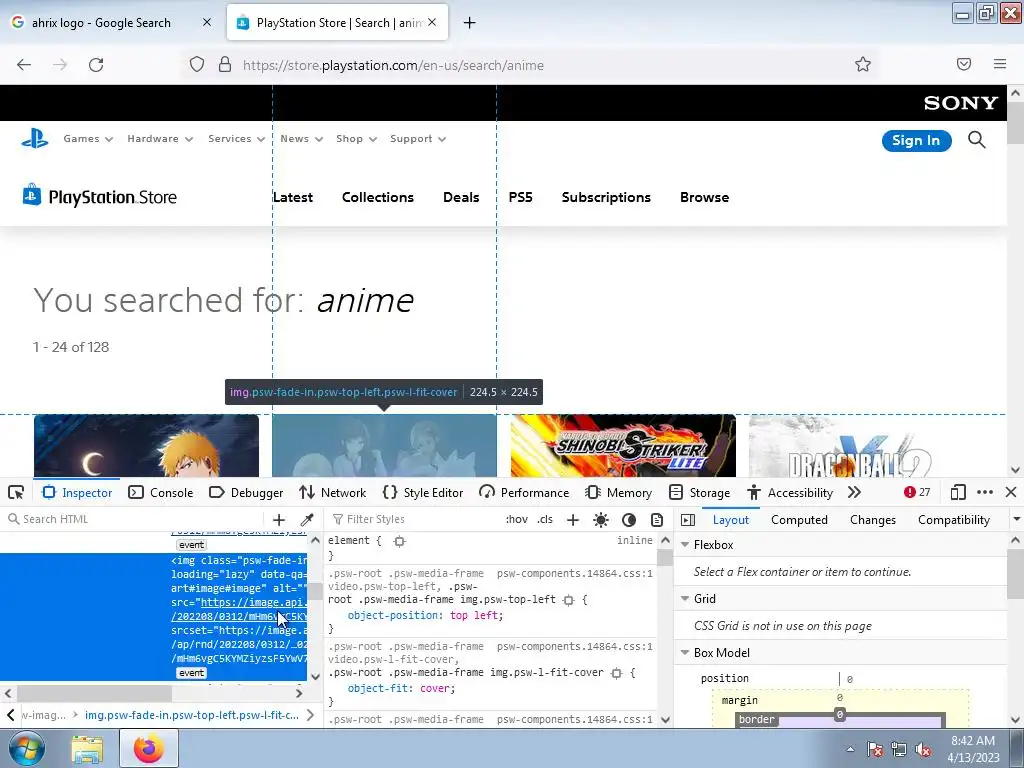Grab a color with eyedropper icon

tap(307, 519)
